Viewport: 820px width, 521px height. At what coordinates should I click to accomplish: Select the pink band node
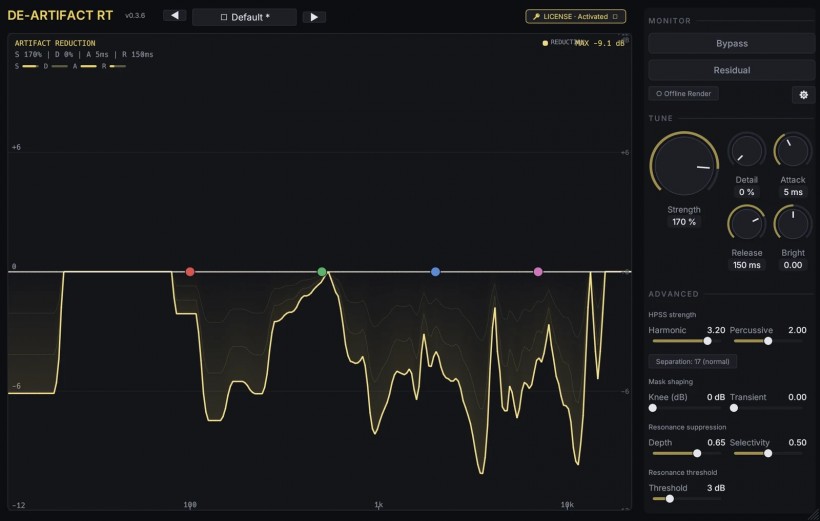[538, 271]
